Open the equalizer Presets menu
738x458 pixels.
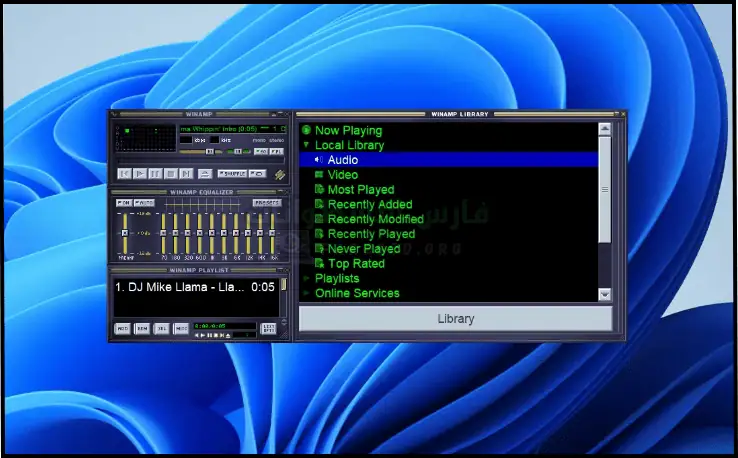267,202
